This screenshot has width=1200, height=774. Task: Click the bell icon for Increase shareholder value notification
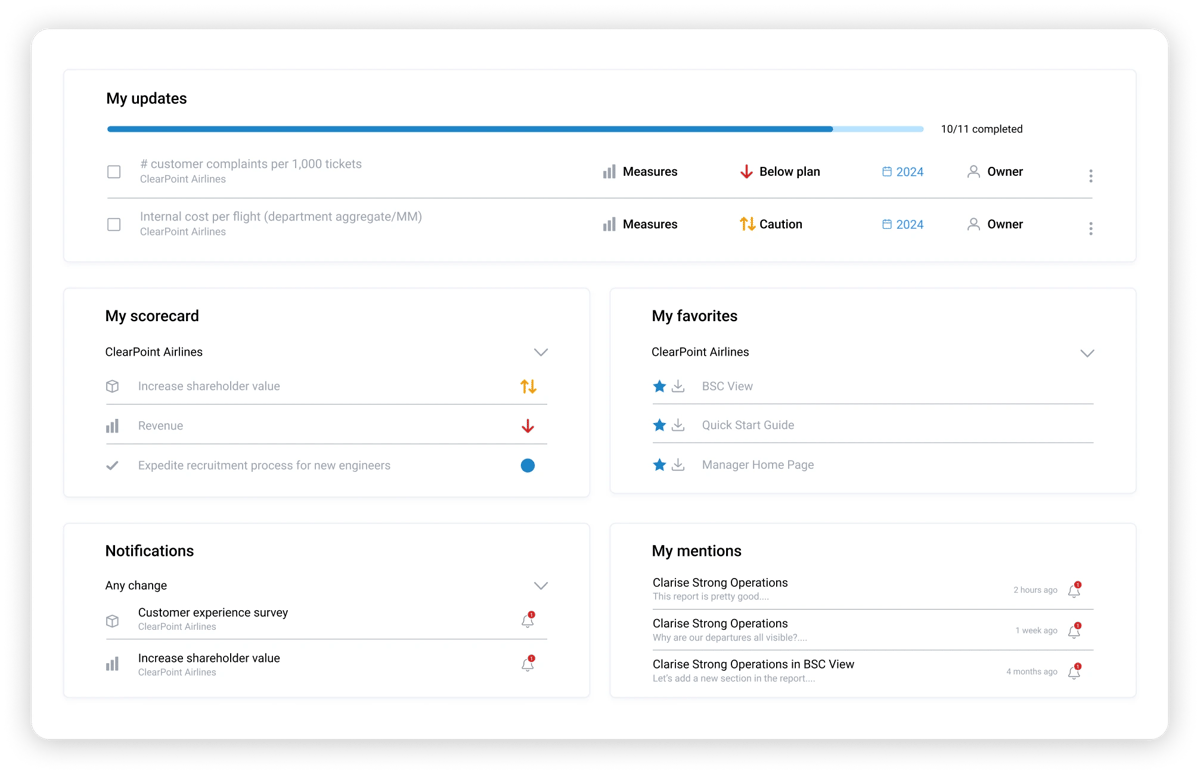pos(528,664)
